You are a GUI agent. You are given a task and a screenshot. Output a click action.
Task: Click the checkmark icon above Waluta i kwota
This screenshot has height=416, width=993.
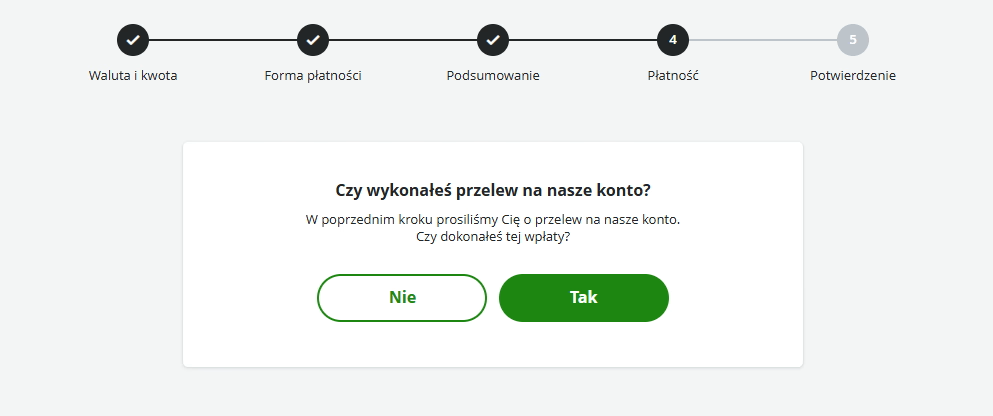(133, 40)
